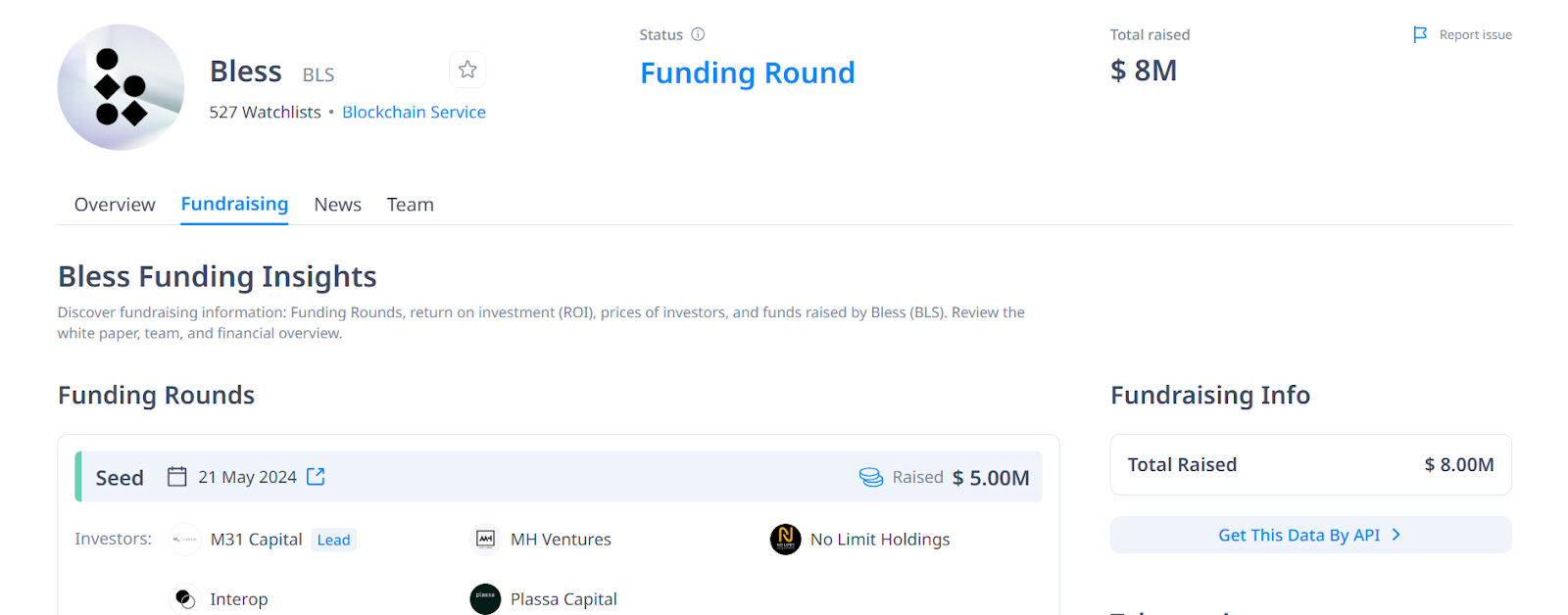Open the News tab
1568x615 pixels.
tap(337, 205)
